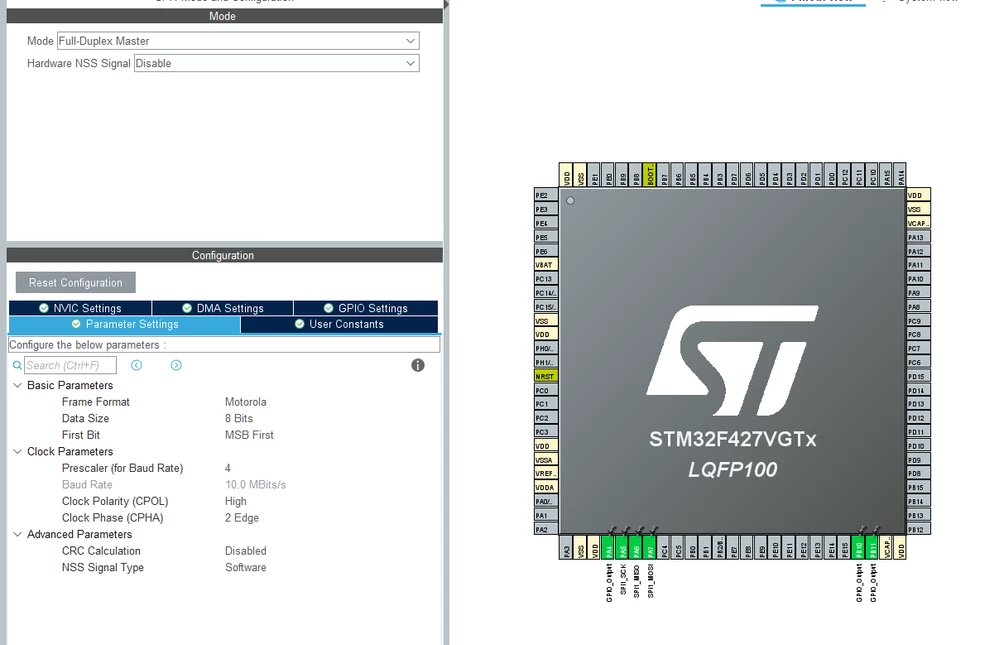Open the Mode combo box

coord(238,41)
